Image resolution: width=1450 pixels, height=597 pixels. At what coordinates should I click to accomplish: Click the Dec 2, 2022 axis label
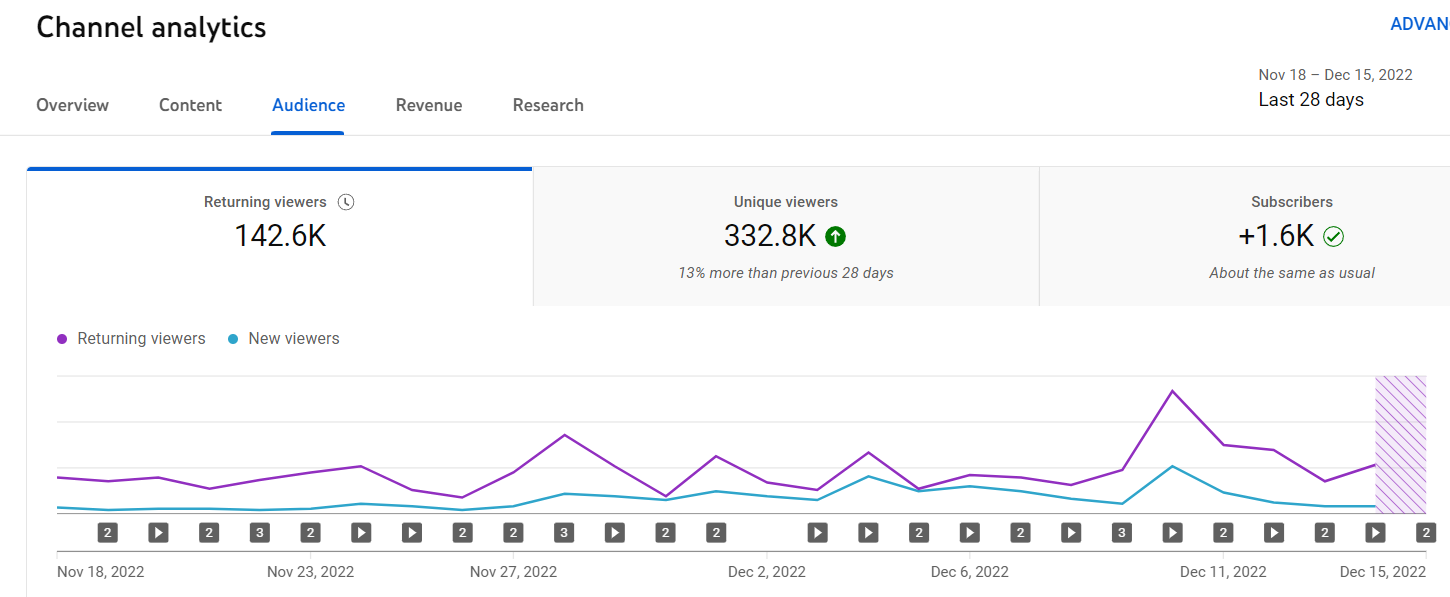(x=767, y=572)
